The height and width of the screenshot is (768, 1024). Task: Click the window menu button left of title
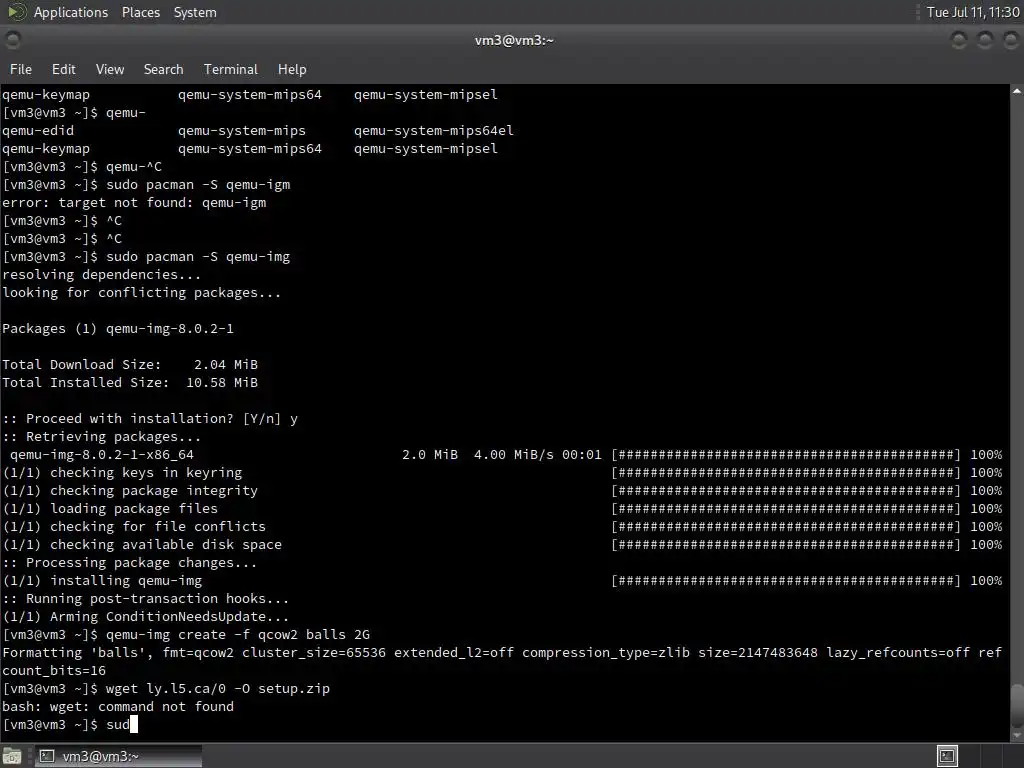(12, 40)
